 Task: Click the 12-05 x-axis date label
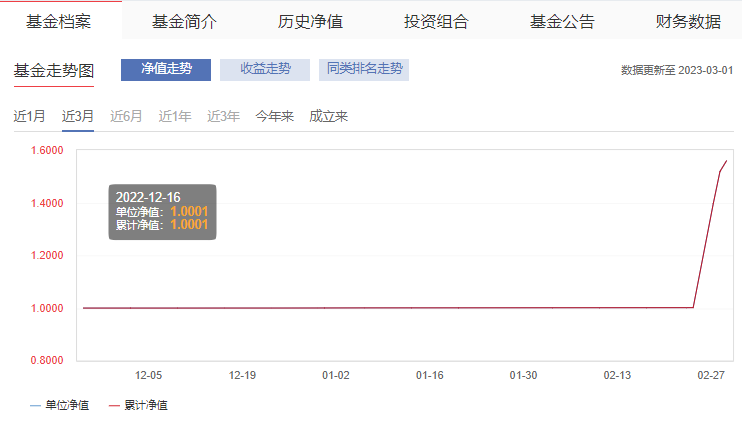148,375
